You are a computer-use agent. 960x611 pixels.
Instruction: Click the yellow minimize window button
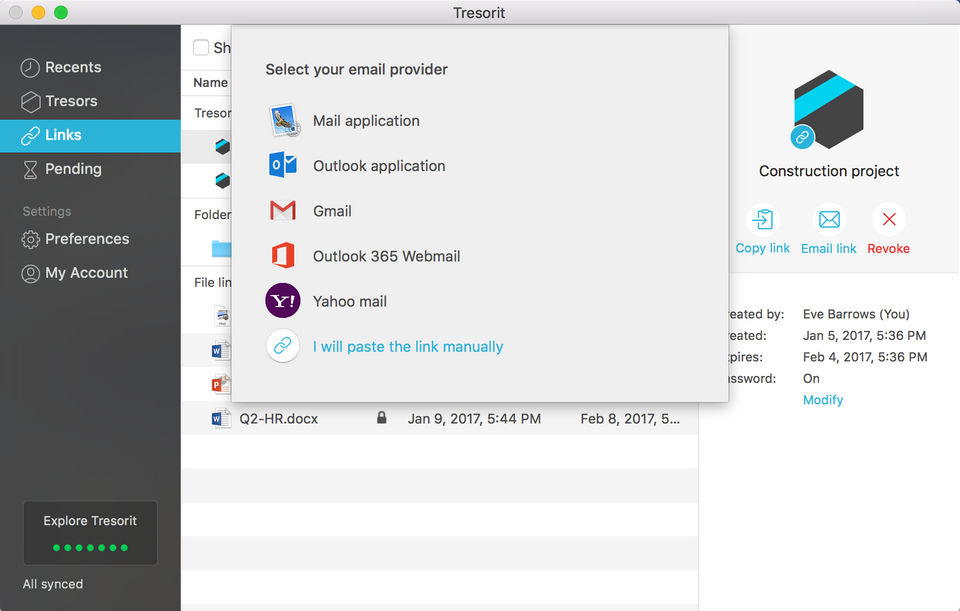coord(38,12)
